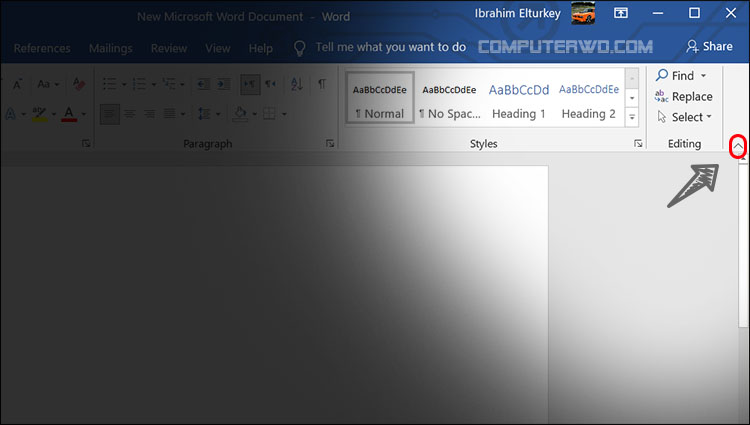Click the Shrink Font size icon
The image size is (750, 425).
(17, 84)
